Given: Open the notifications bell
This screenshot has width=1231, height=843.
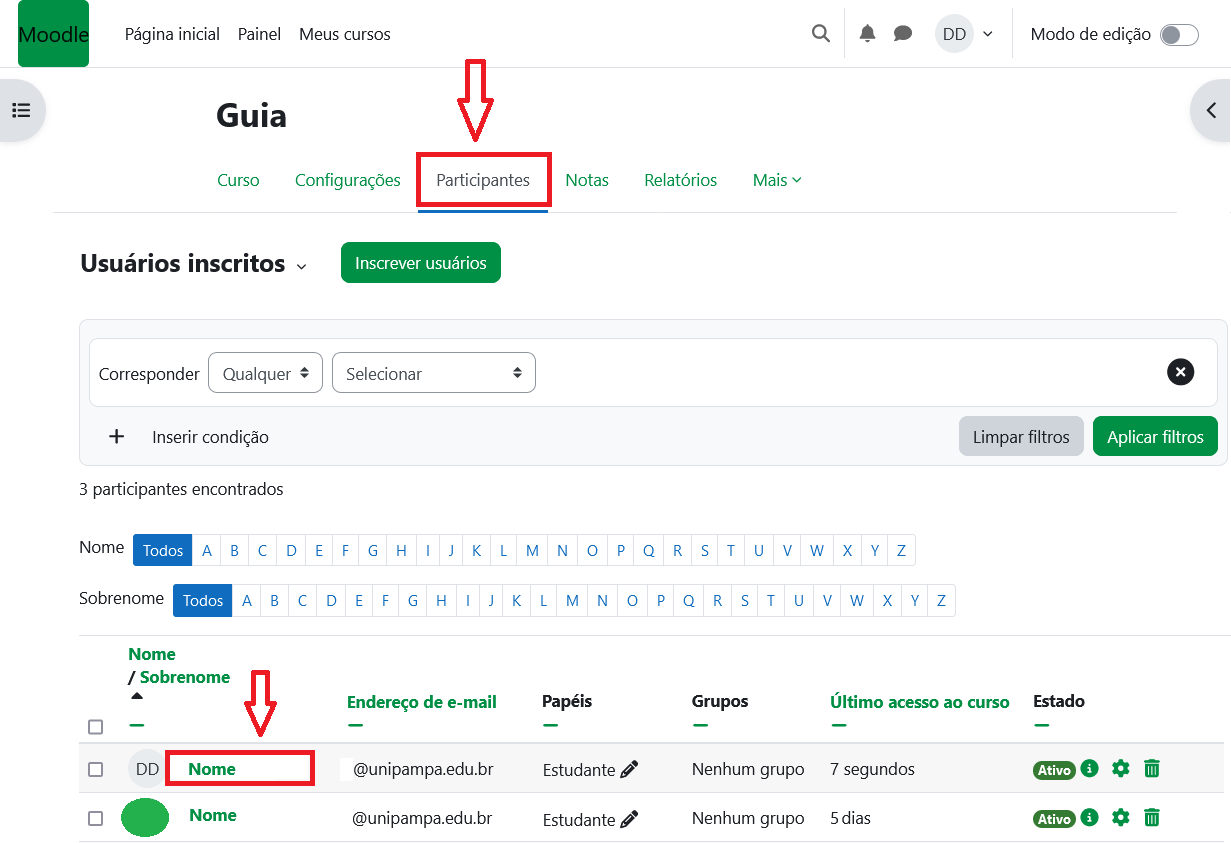Looking at the screenshot, I should (867, 34).
